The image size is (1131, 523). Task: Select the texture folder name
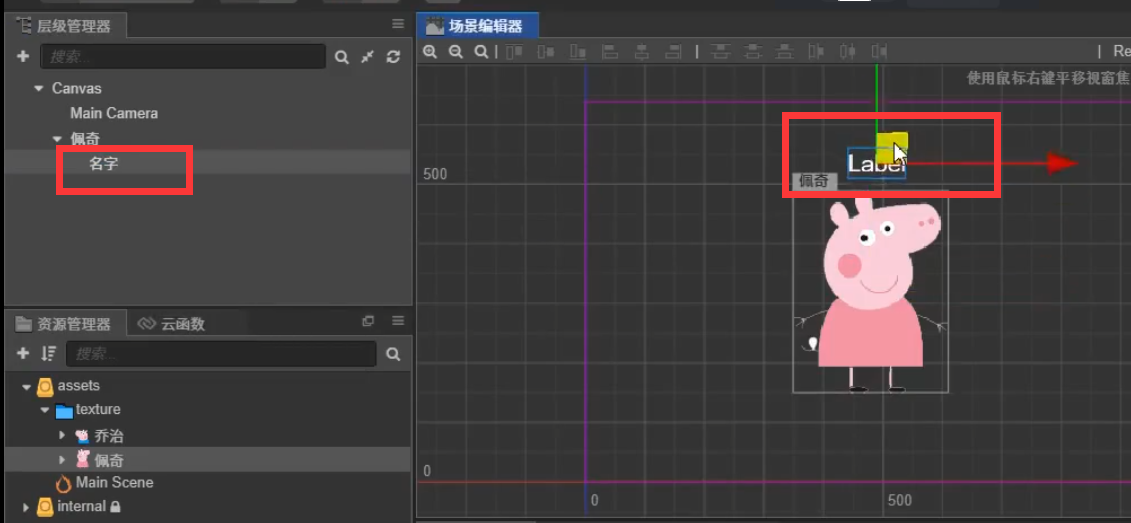(98, 409)
